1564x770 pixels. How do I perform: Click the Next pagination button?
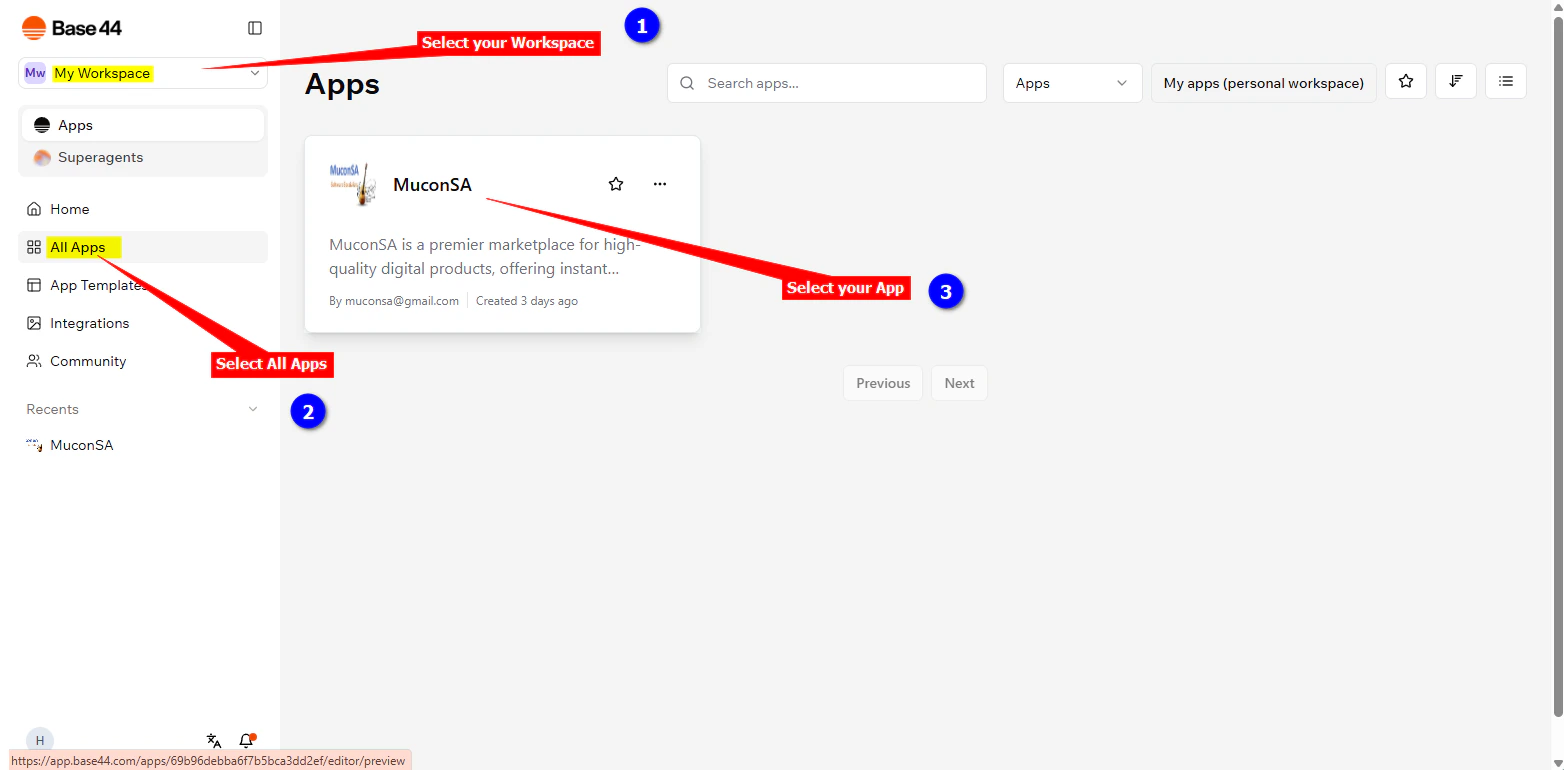[x=959, y=383]
